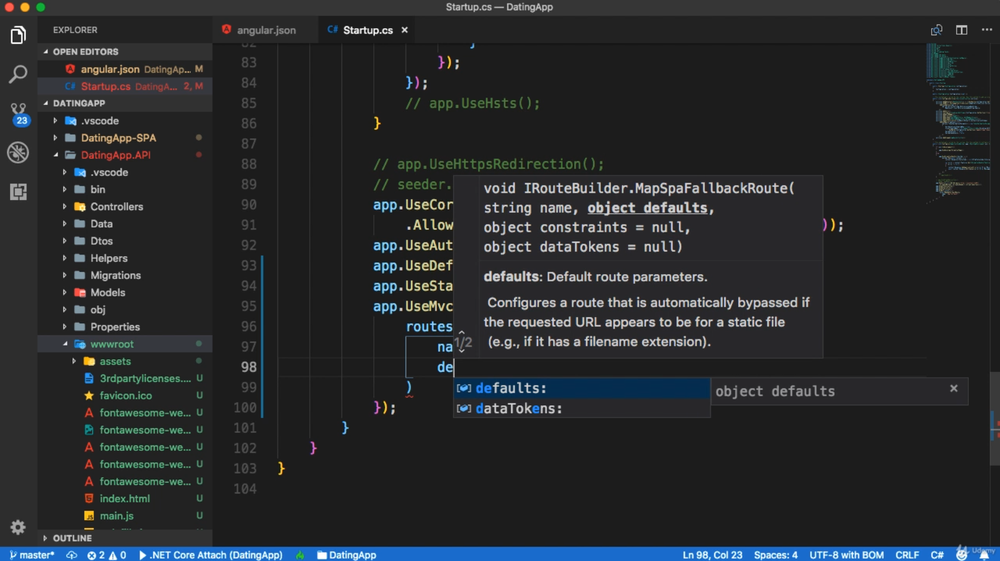Open the Extensions view icon
1000x561 pixels.
point(18,191)
